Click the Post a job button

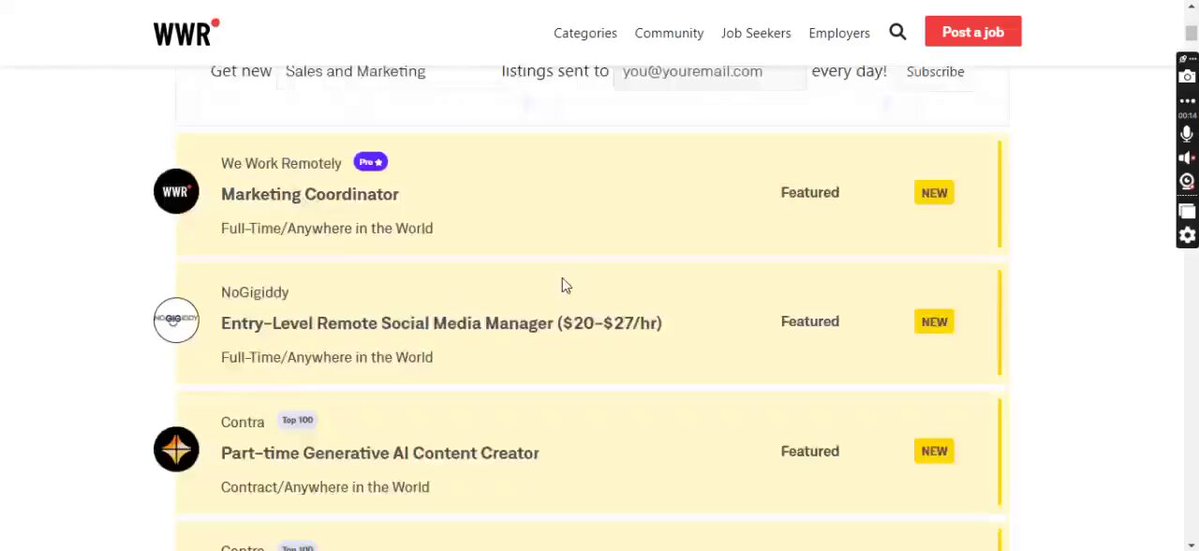pos(973,32)
